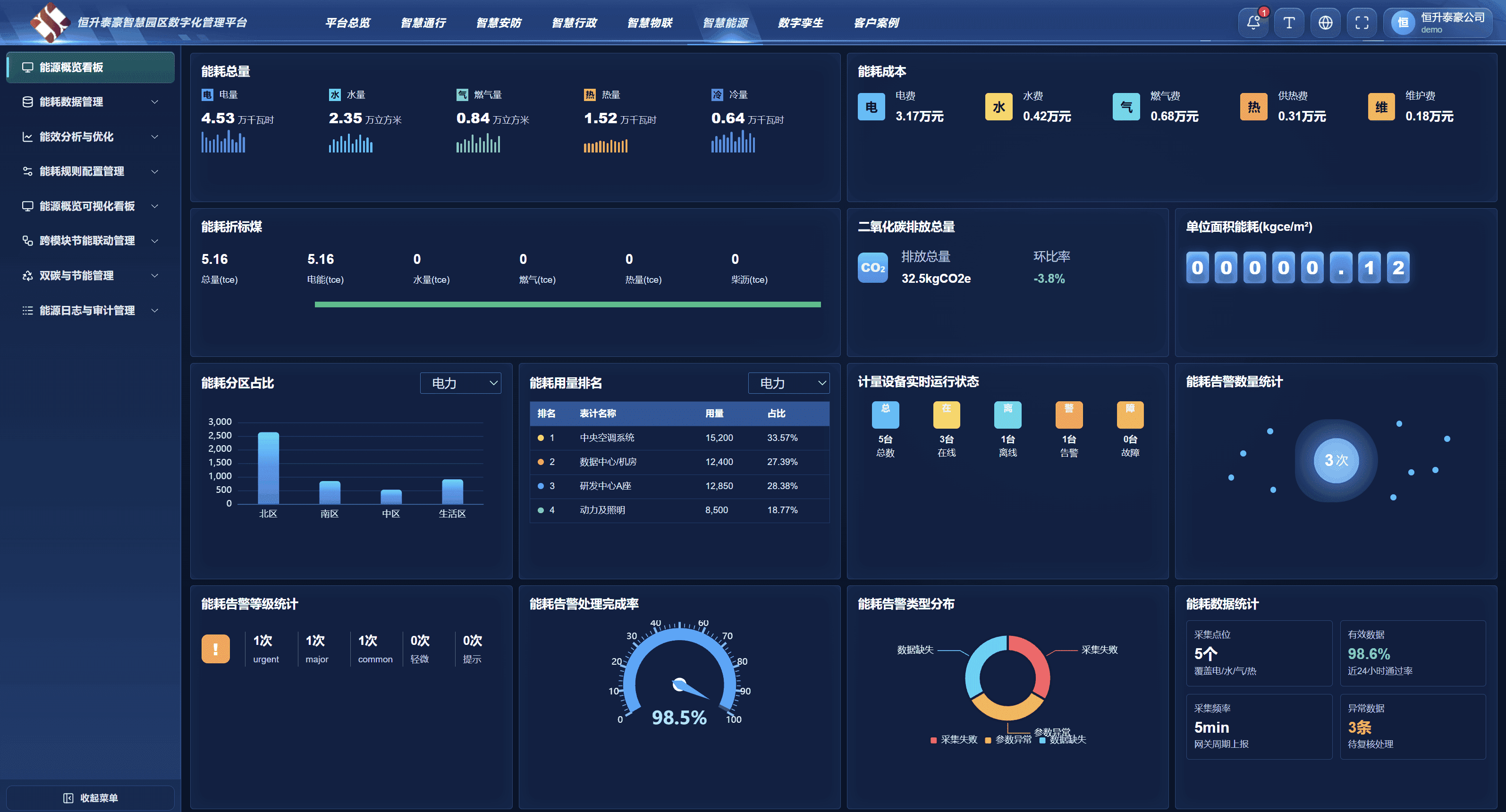Viewport: 1506px width, 812px height.
Task: Click the 电量 small icon
Action: pyautogui.click(x=207, y=95)
